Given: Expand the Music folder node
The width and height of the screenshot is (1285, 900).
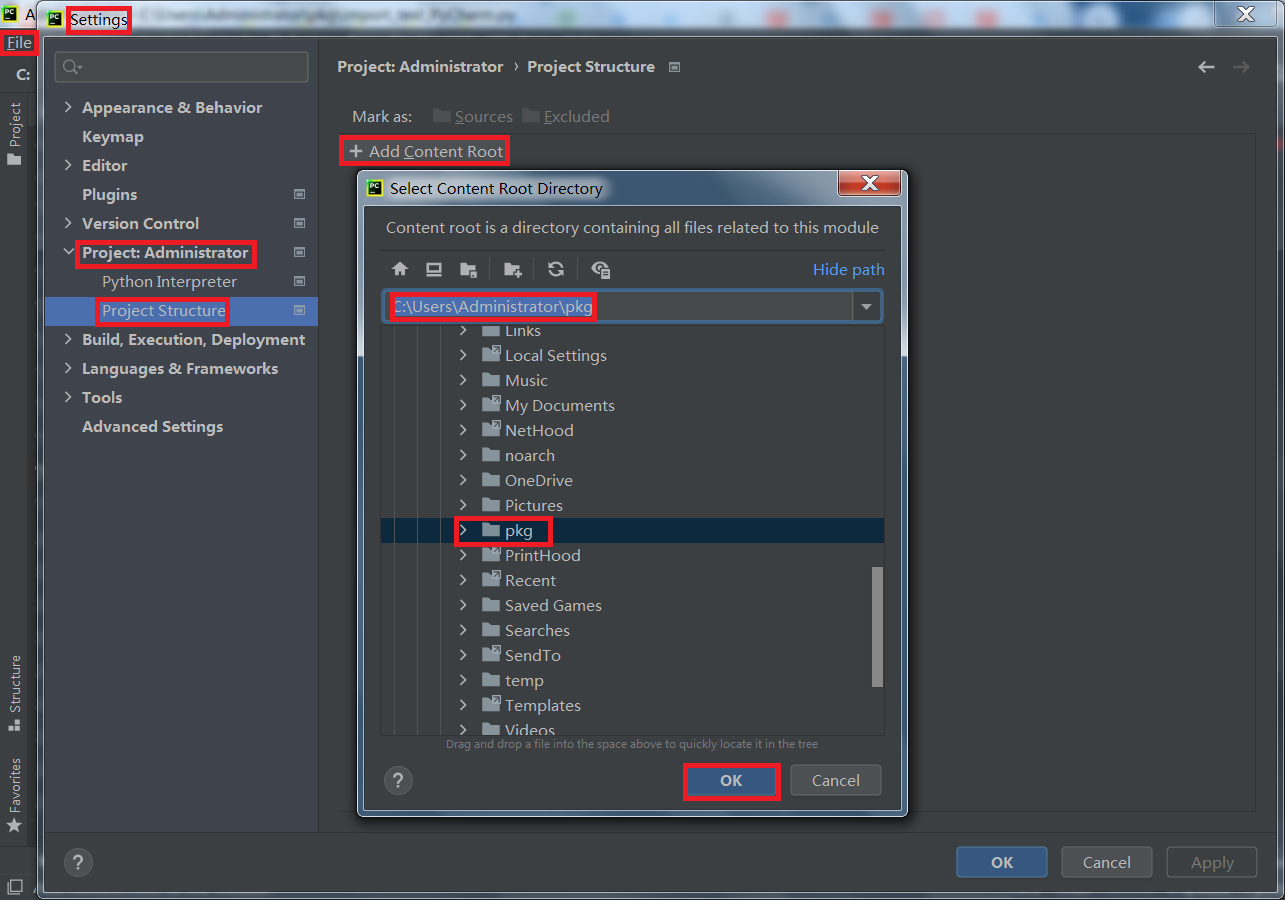Looking at the screenshot, I should (x=463, y=380).
